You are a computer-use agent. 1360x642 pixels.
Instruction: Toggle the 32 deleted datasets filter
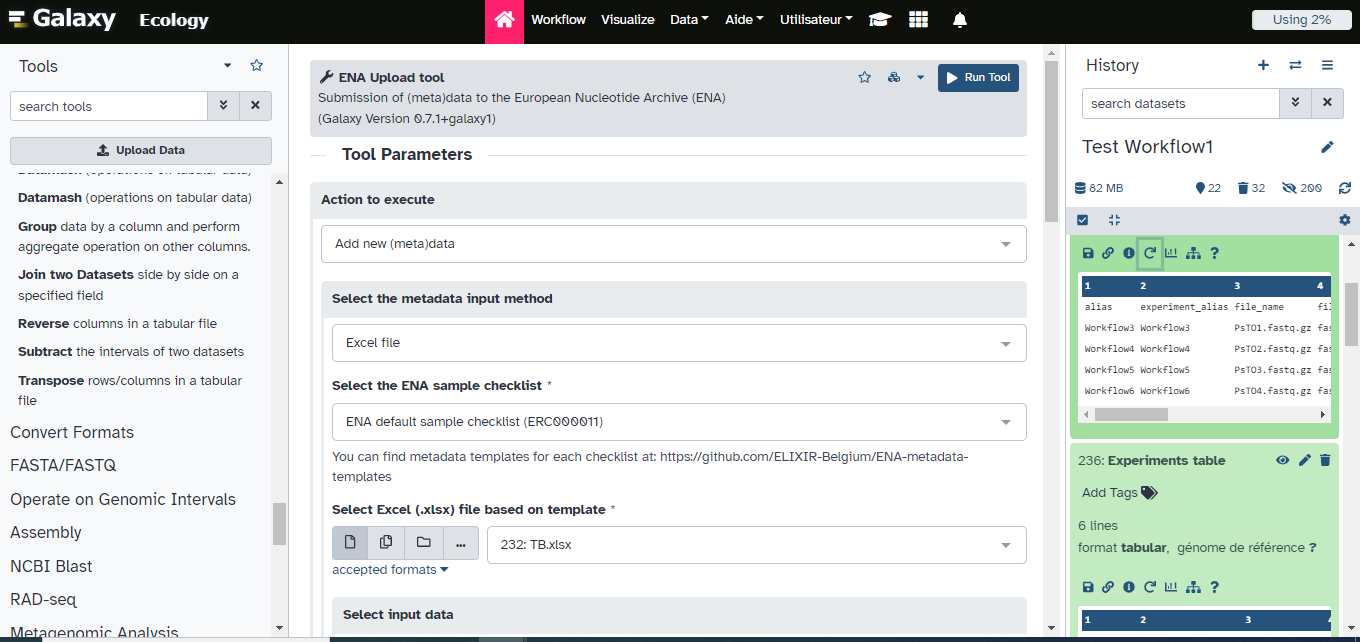pos(1251,188)
